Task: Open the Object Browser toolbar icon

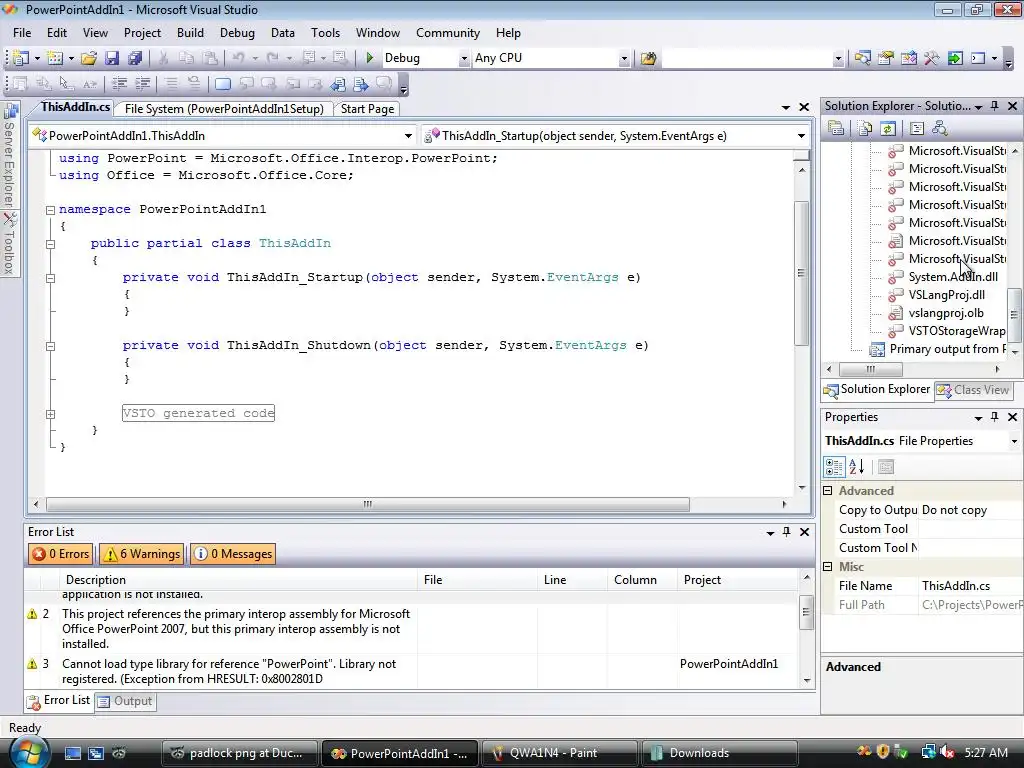Action: coord(908,58)
